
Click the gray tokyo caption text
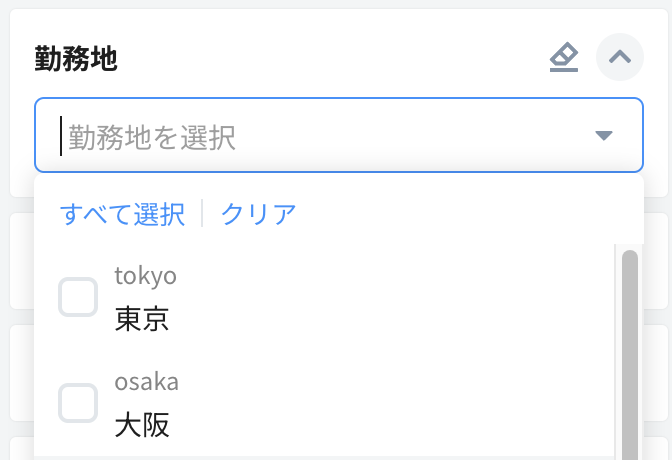(145, 275)
